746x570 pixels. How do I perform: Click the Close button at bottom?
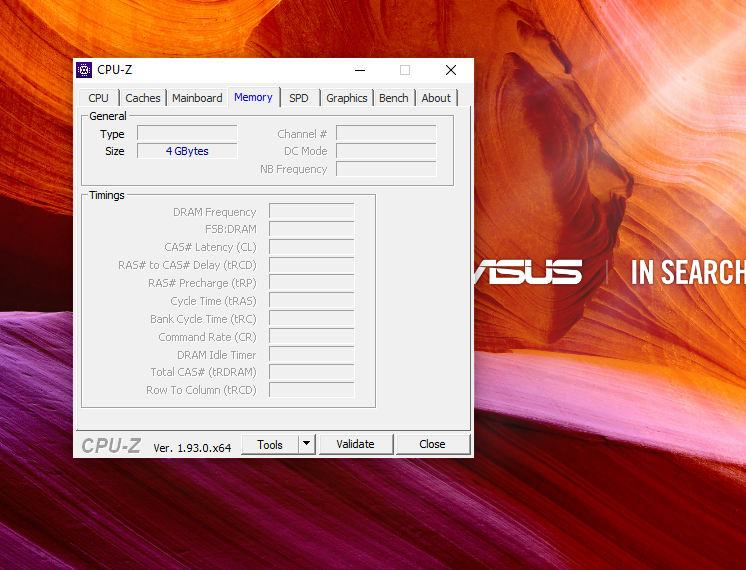pos(432,444)
